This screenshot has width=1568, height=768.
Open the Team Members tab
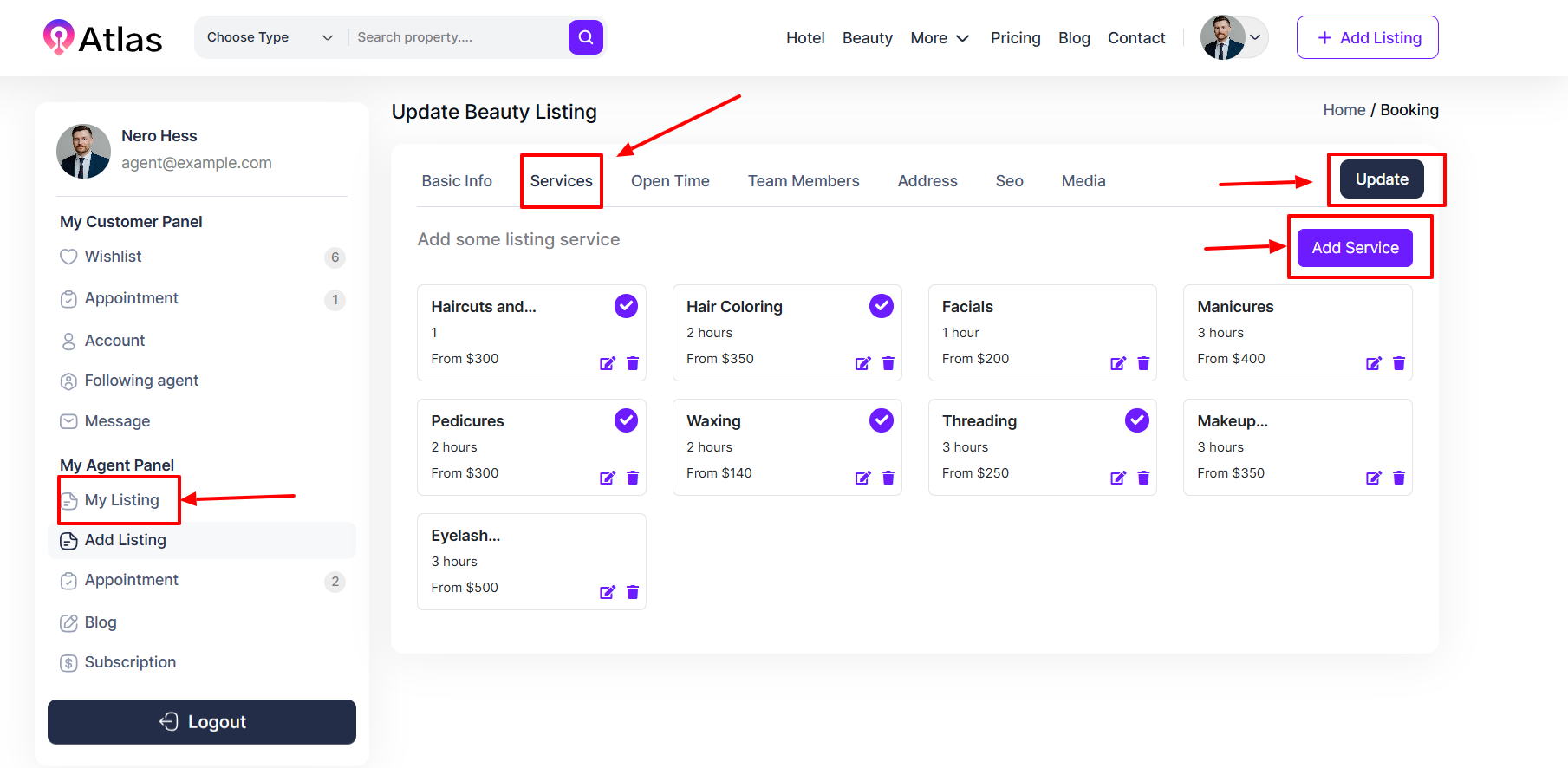pyautogui.click(x=804, y=181)
